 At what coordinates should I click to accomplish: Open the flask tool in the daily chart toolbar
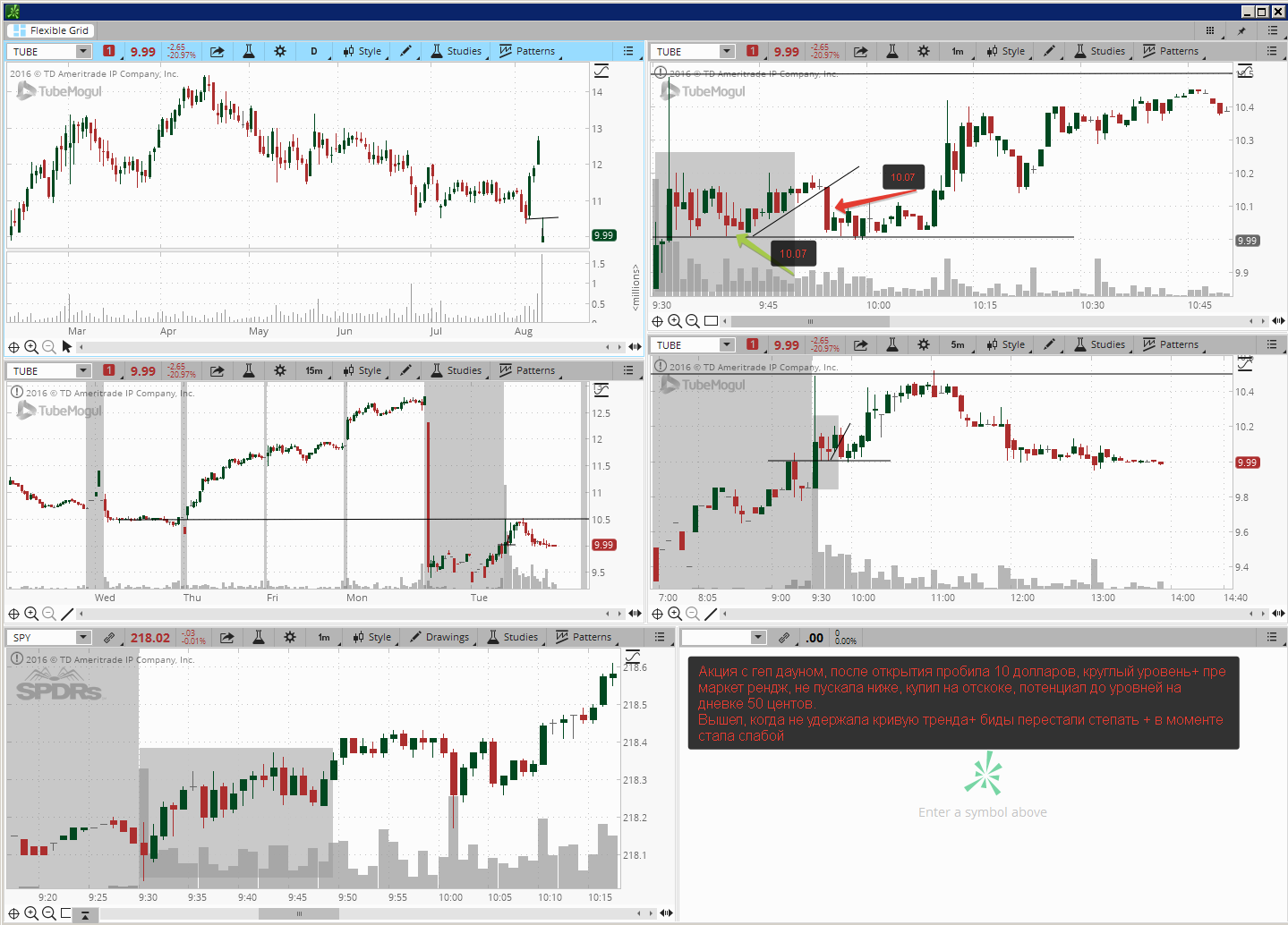pos(249,52)
